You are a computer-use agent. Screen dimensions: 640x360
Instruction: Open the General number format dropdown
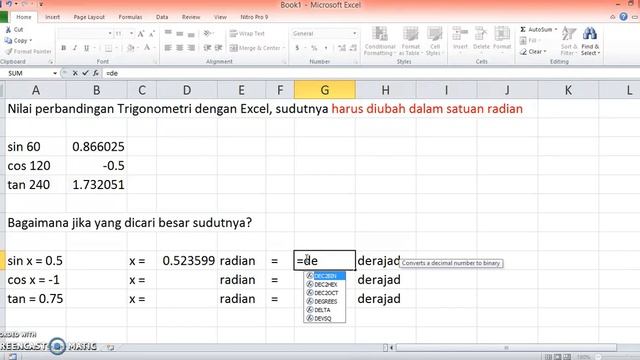tap(354, 33)
